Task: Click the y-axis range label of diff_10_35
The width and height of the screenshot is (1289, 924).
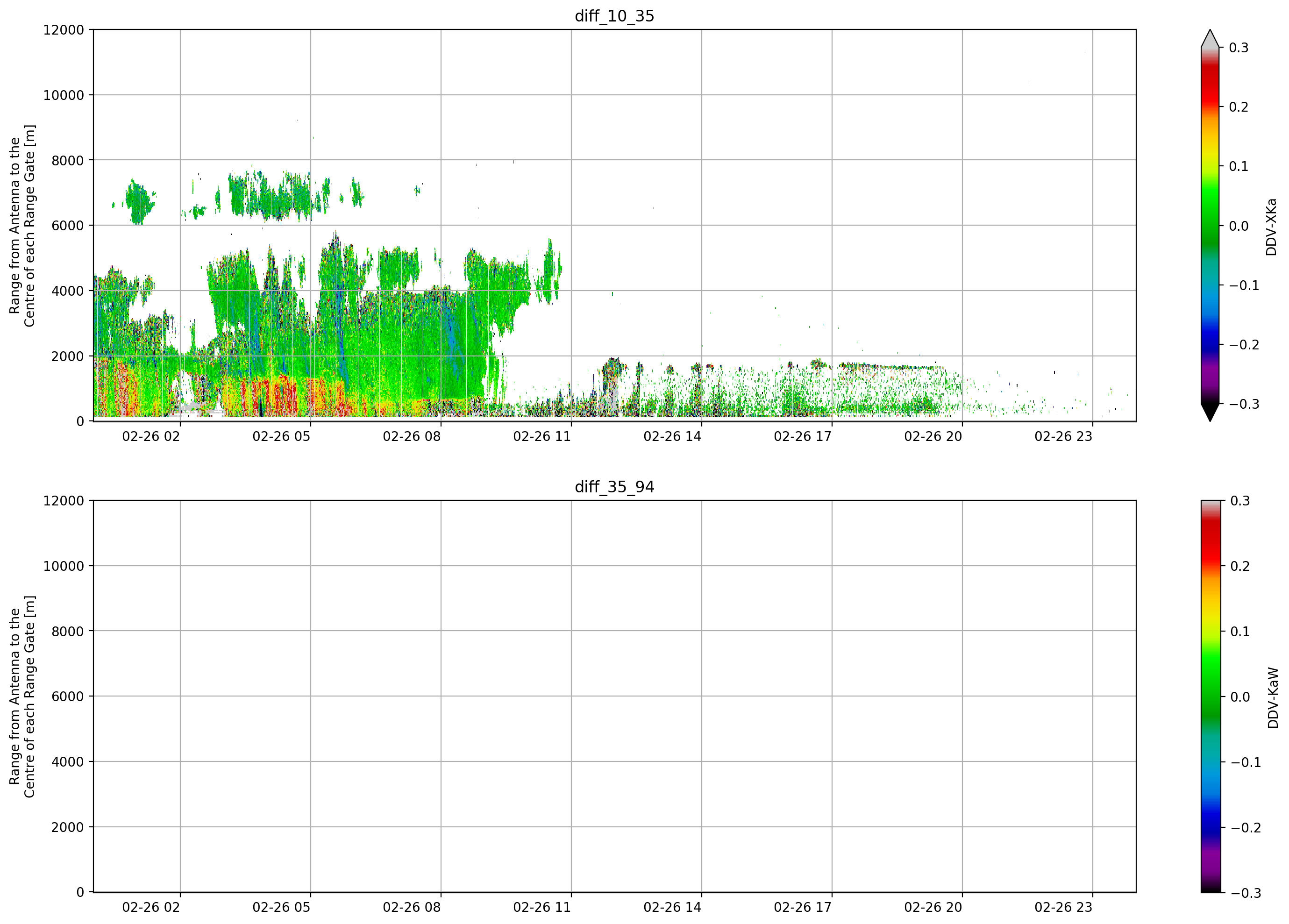Action: click(22, 226)
